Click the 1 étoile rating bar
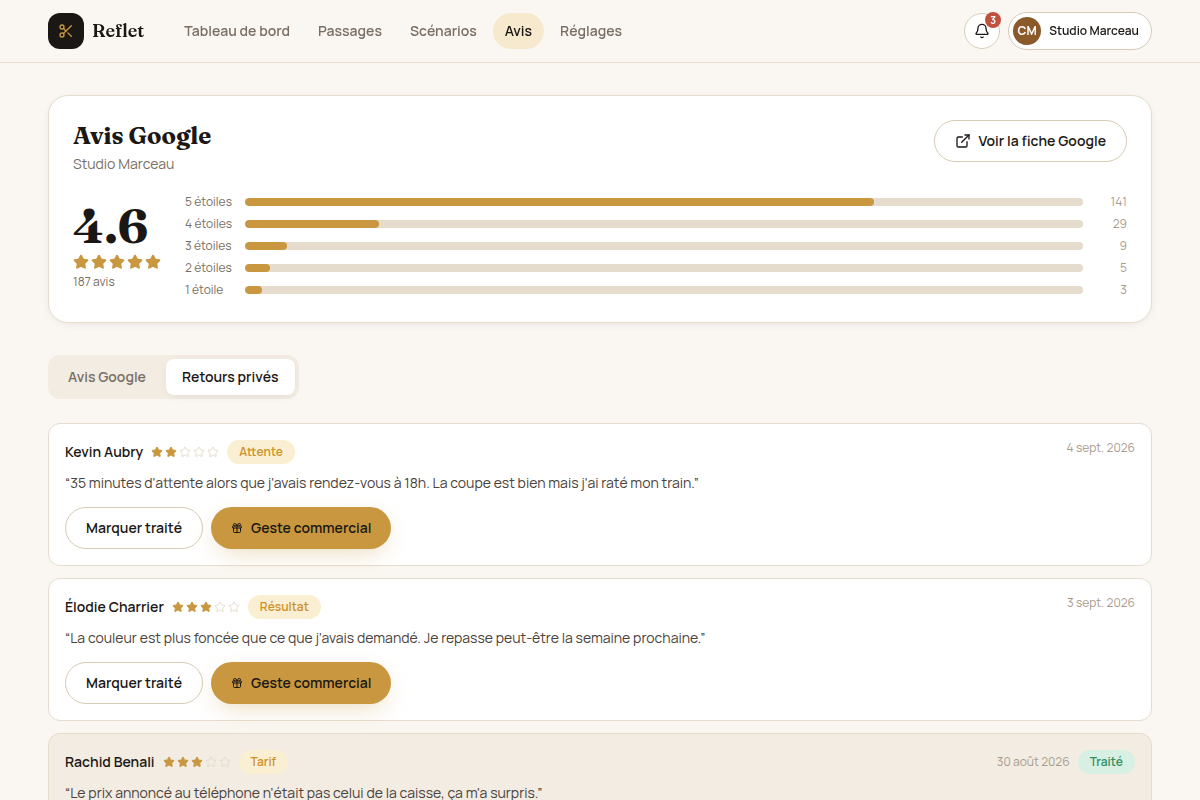 pyautogui.click(x=664, y=290)
